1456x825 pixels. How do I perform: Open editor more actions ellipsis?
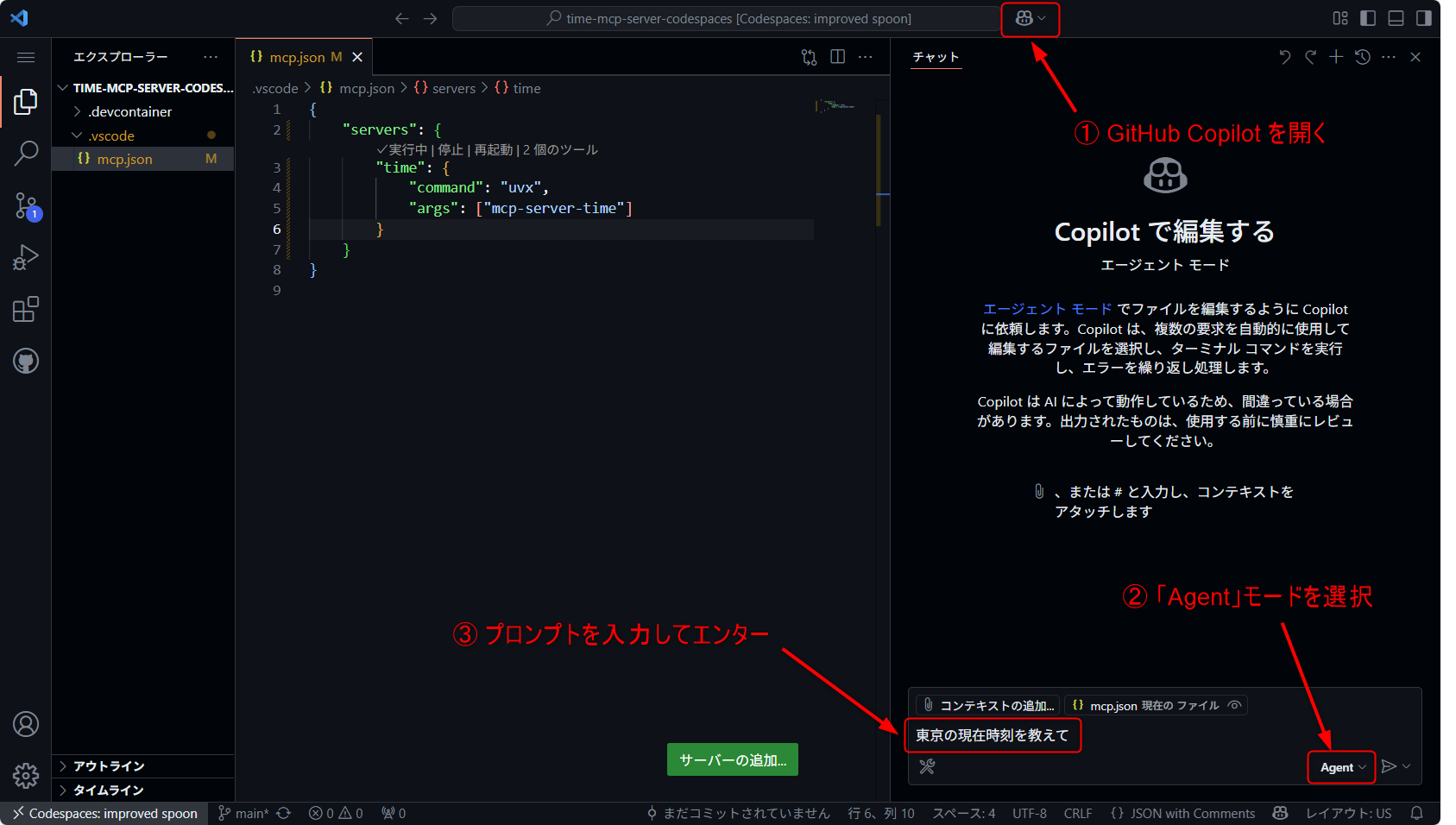tap(866, 57)
